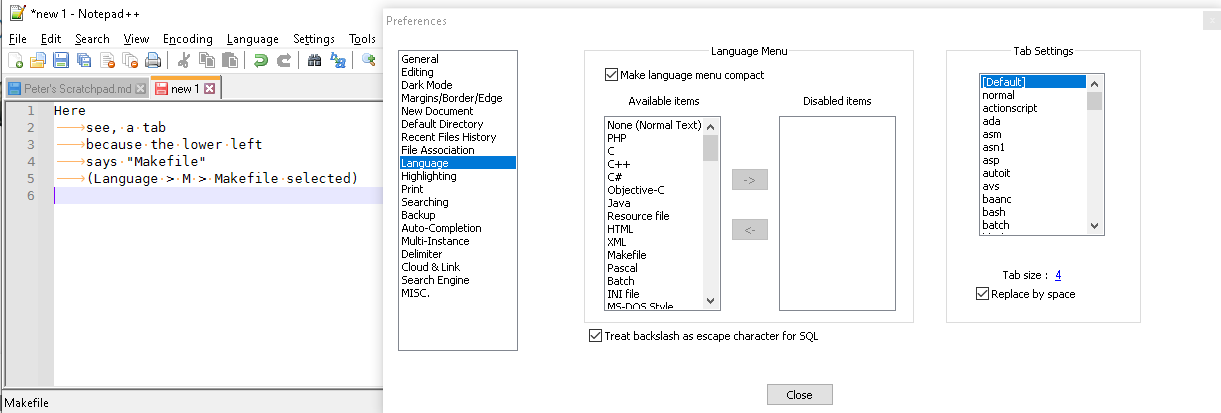This screenshot has width=1221, height=413.
Task: Click the Find binoculars icon
Action: [315, 60]
